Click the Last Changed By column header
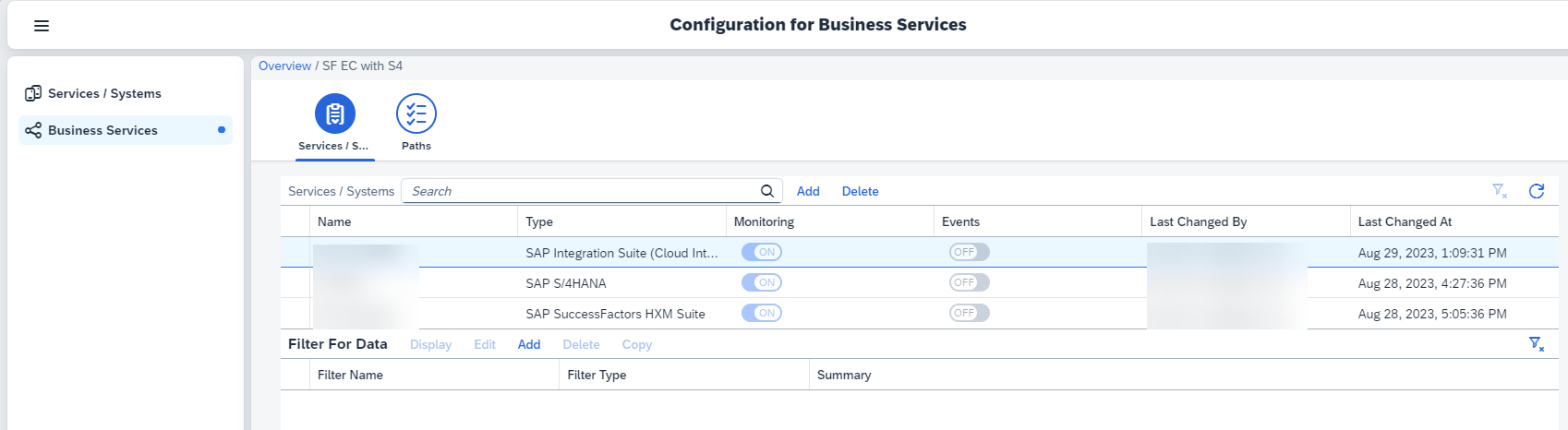 point(1246,221)
